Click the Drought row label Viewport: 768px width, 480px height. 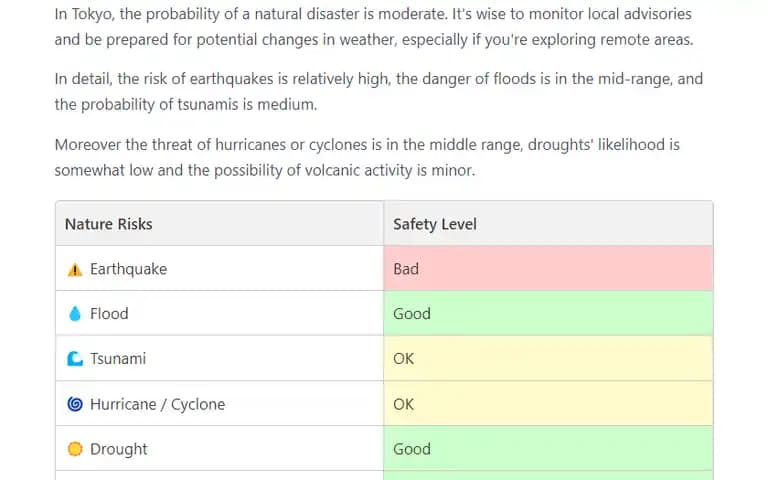[119, 449]
